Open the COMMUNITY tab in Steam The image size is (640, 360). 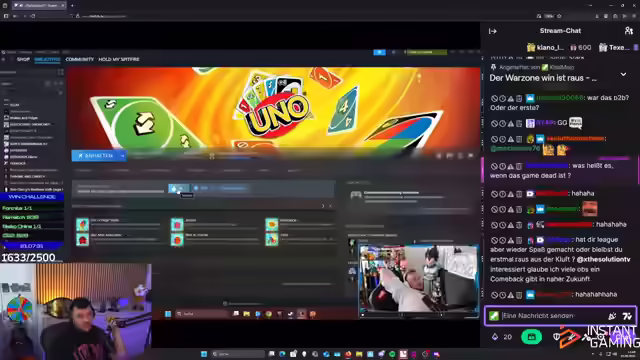coord(80,60)
